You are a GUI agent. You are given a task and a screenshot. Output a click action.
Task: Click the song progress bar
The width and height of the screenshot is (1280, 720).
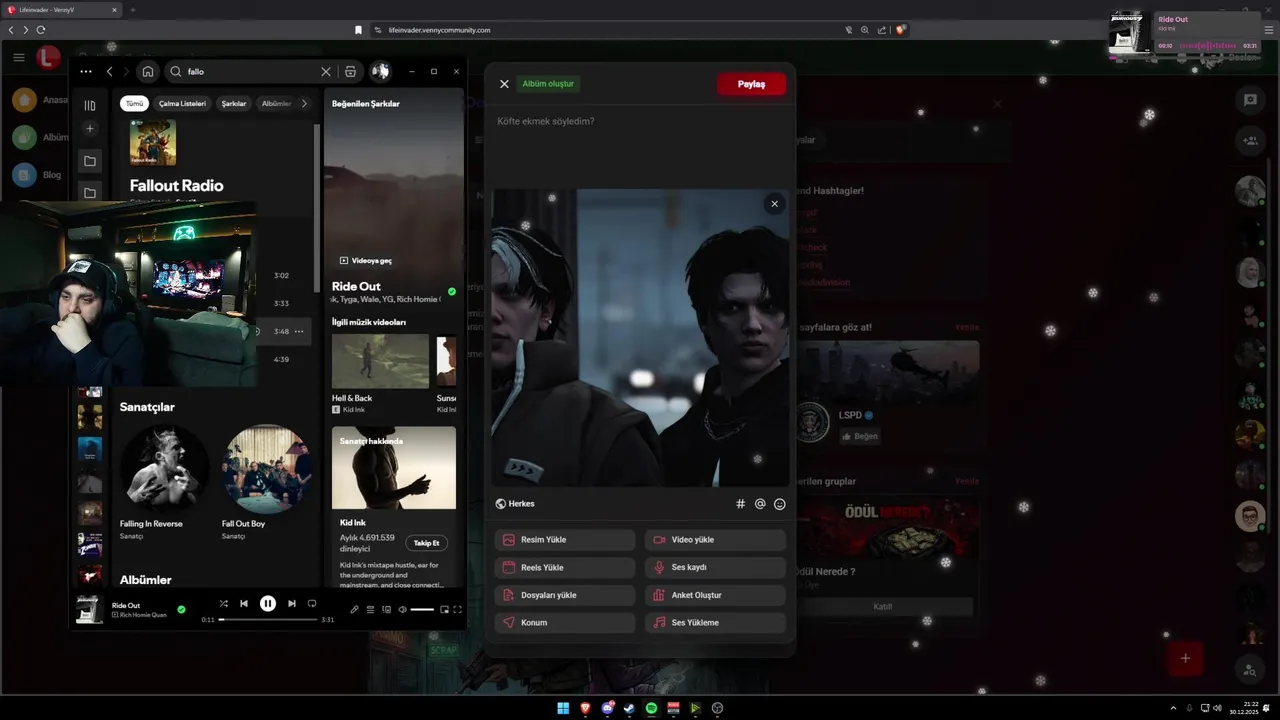point(268,620)
